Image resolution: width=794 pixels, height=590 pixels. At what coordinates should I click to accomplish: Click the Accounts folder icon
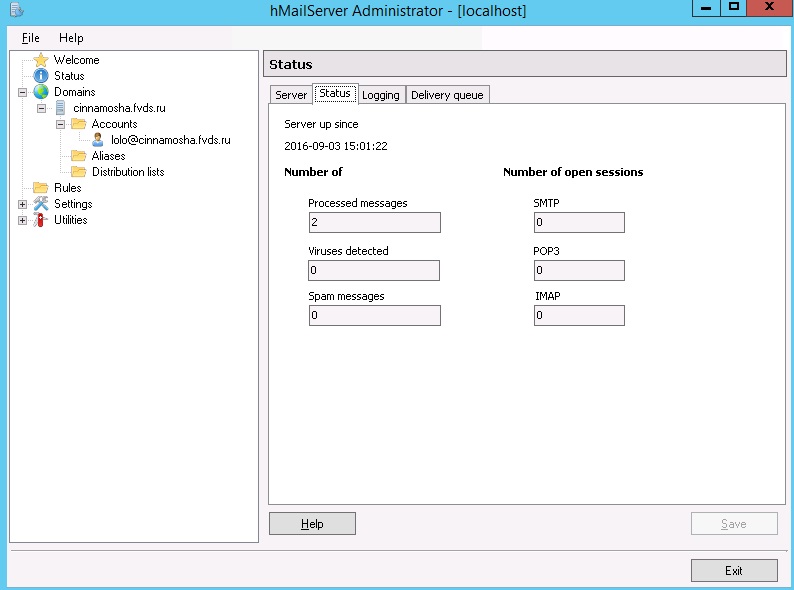(78, 124)
